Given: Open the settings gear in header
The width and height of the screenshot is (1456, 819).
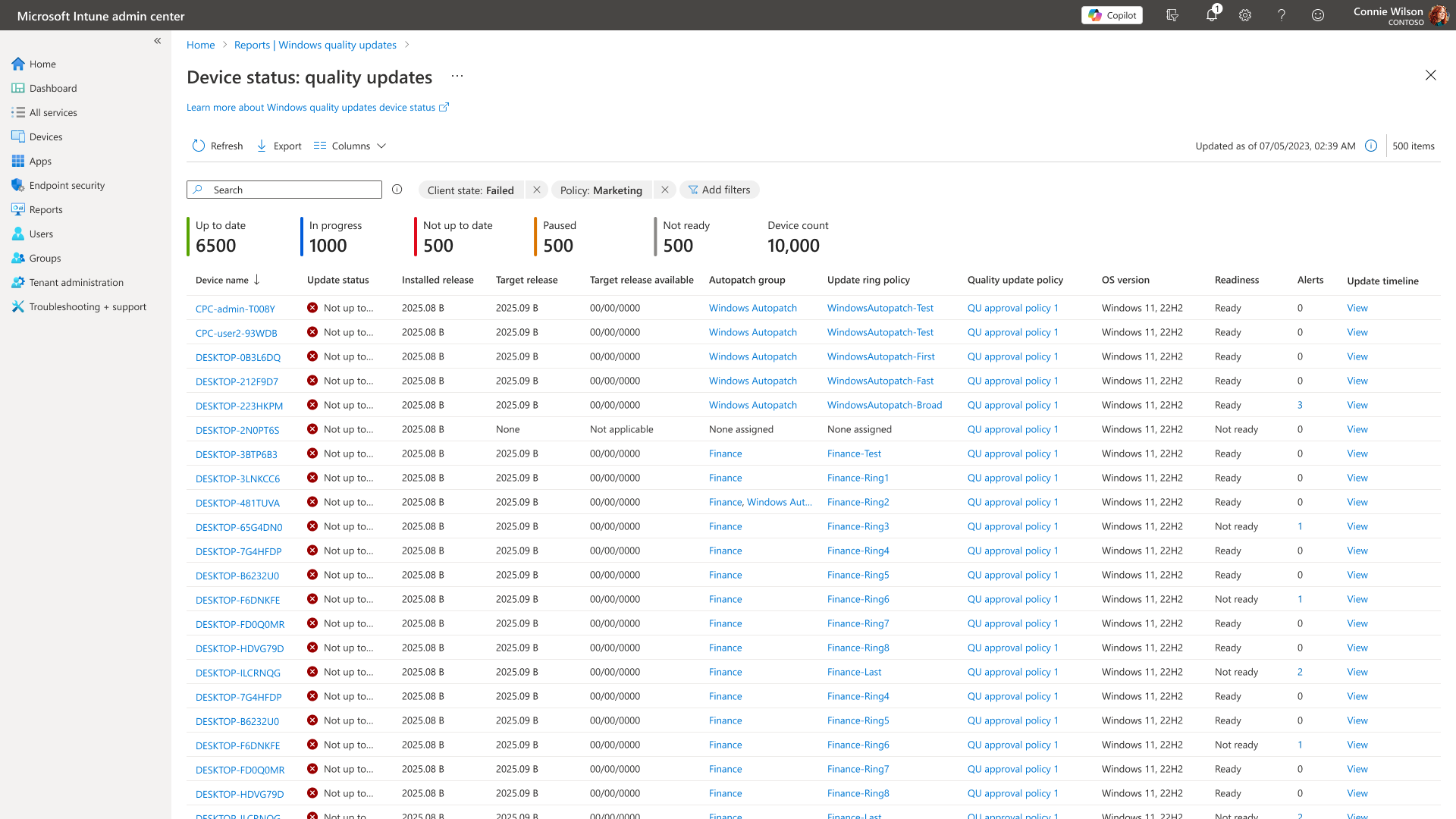Looking at the screenshot, I should [x=1245, y=15].
